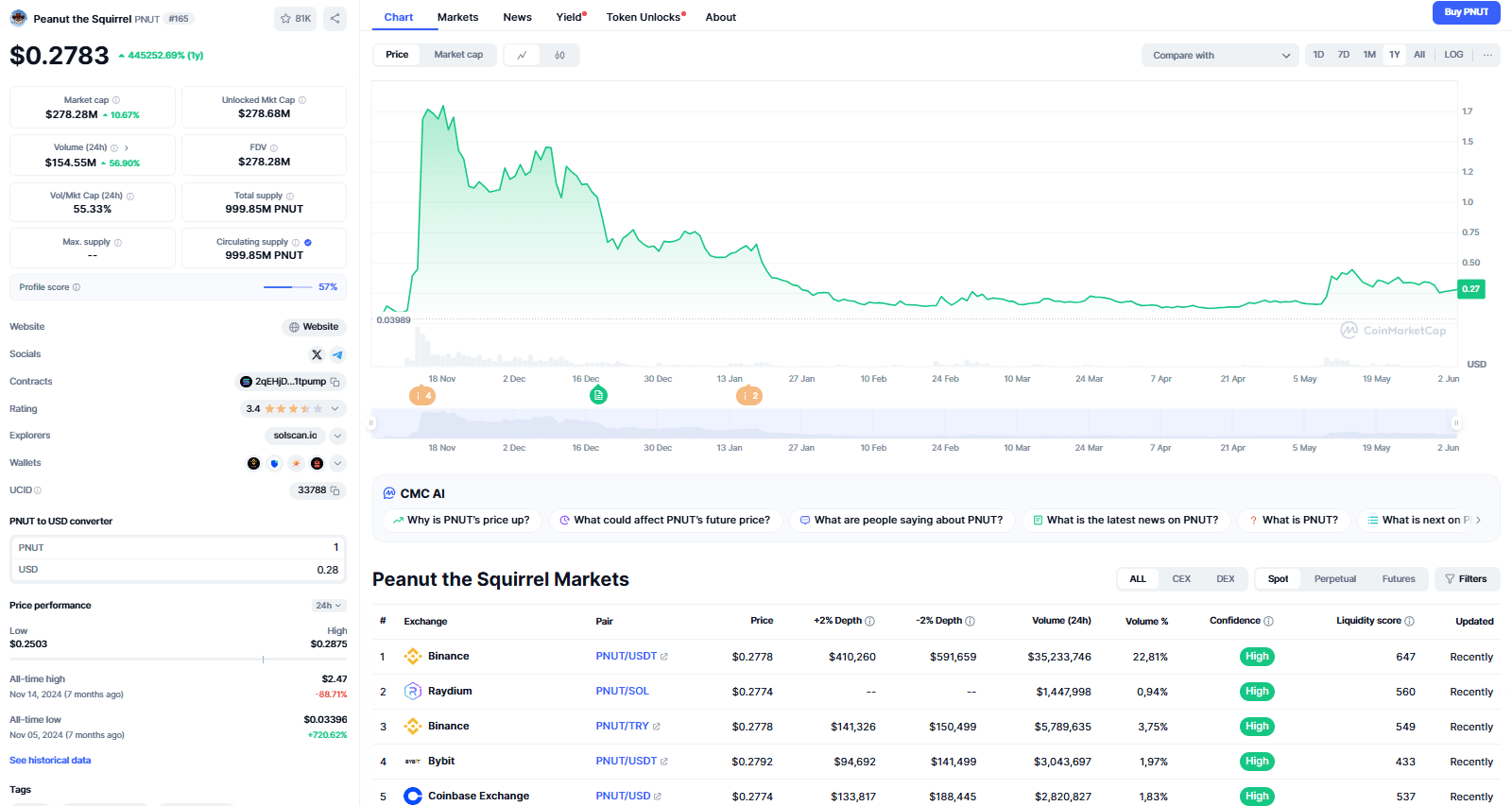Open the About tab

coord(720,17)
